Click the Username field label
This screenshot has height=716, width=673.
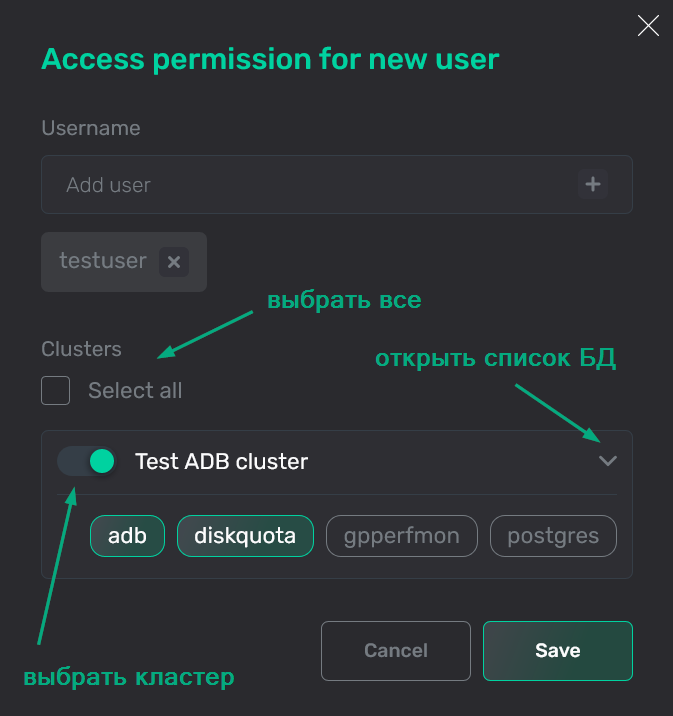pyautogui.click(x=91, y=128)
